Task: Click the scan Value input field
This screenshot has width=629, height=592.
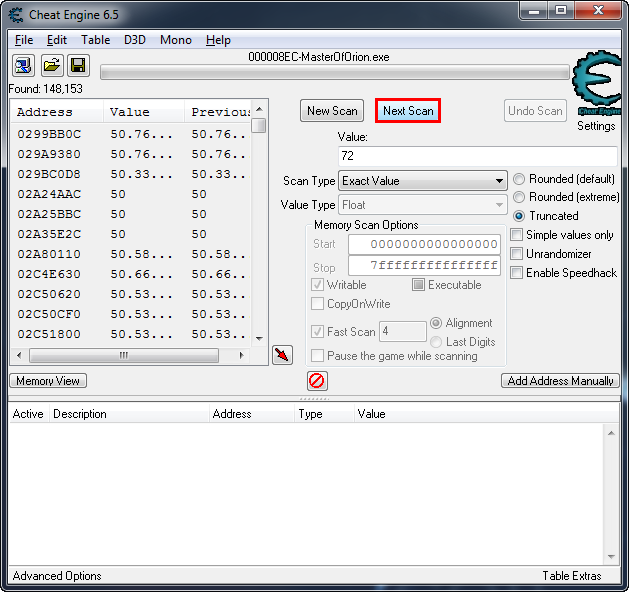Action: tap(478, 156)
